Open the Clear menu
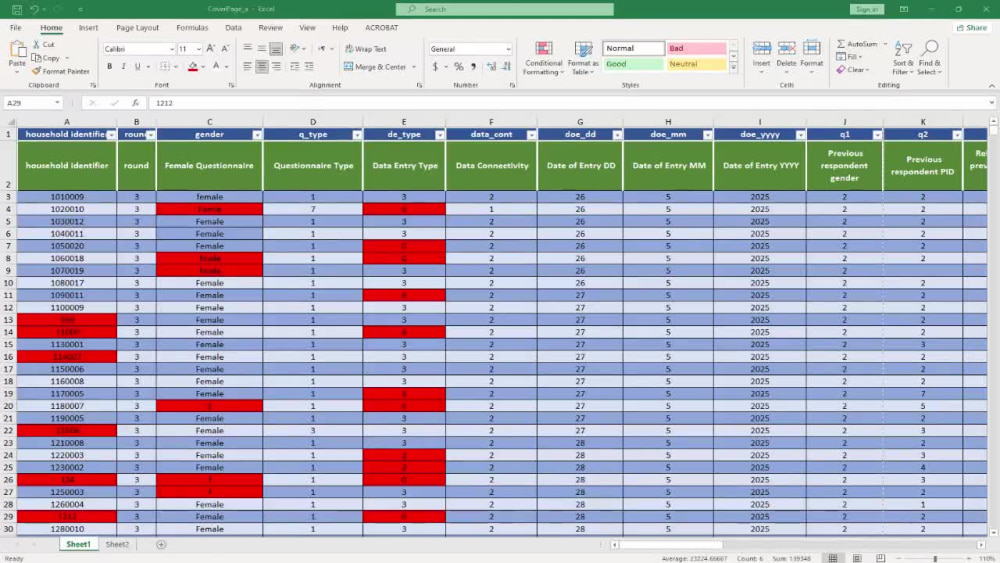1000x563 pixels. click(x=853, y=69)
